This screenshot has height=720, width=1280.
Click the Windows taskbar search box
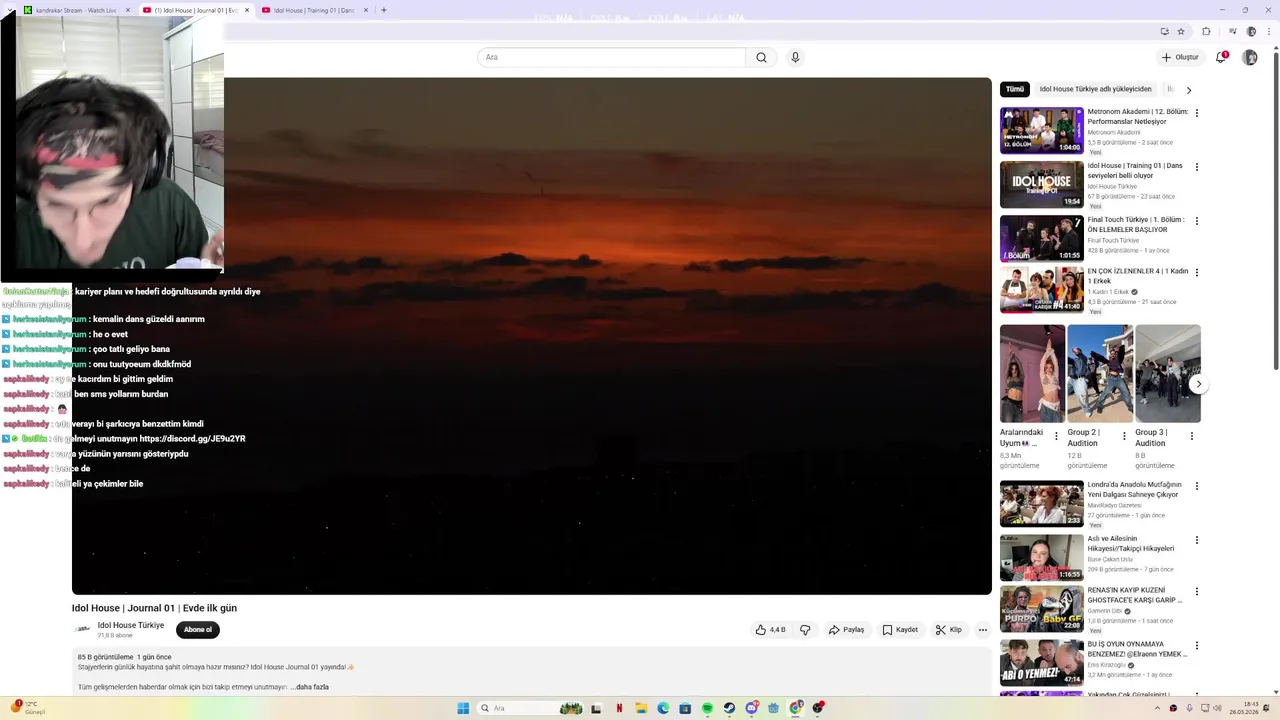click(x=528, y=708)
